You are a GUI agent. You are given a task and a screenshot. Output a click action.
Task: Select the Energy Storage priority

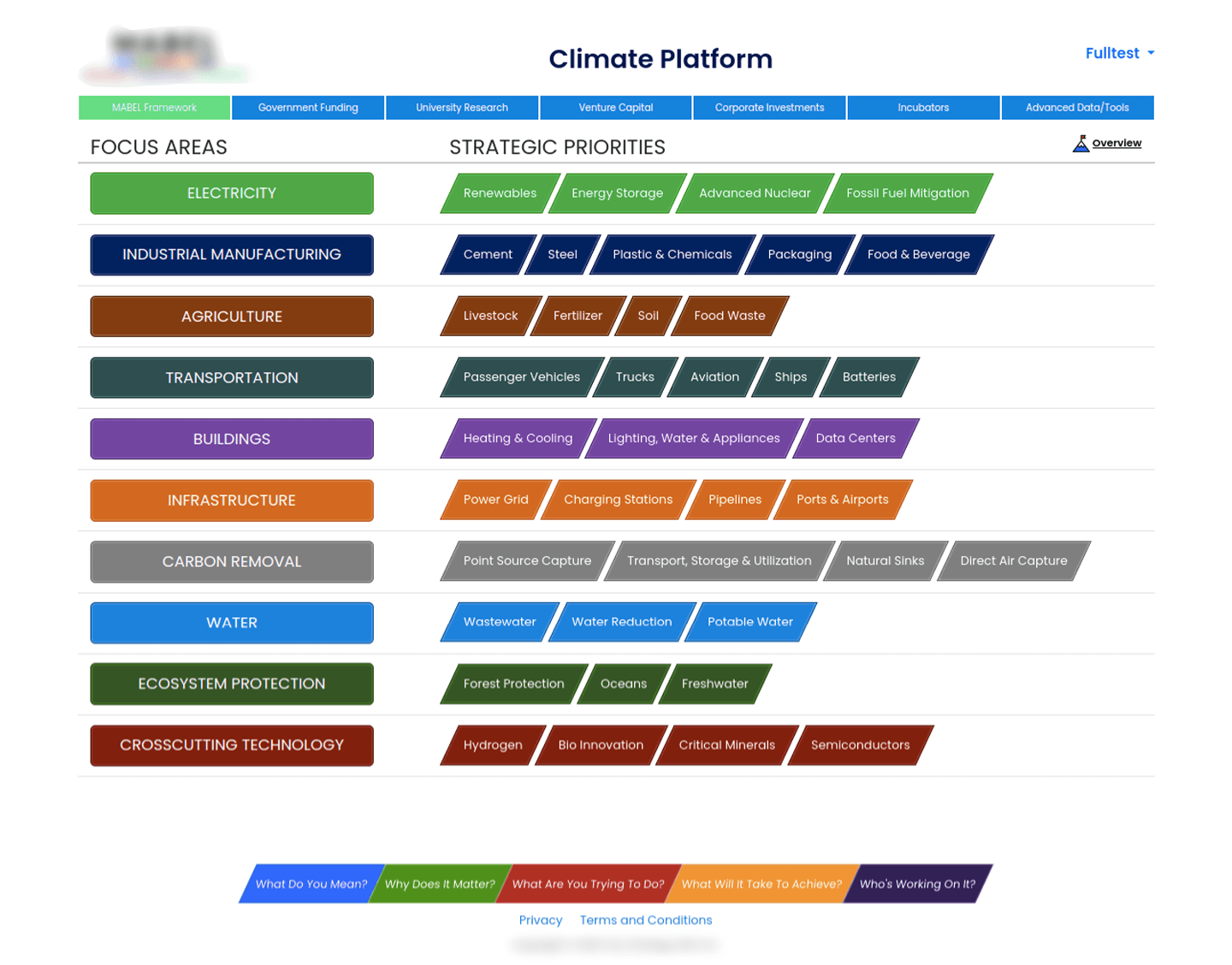(617, 193)
